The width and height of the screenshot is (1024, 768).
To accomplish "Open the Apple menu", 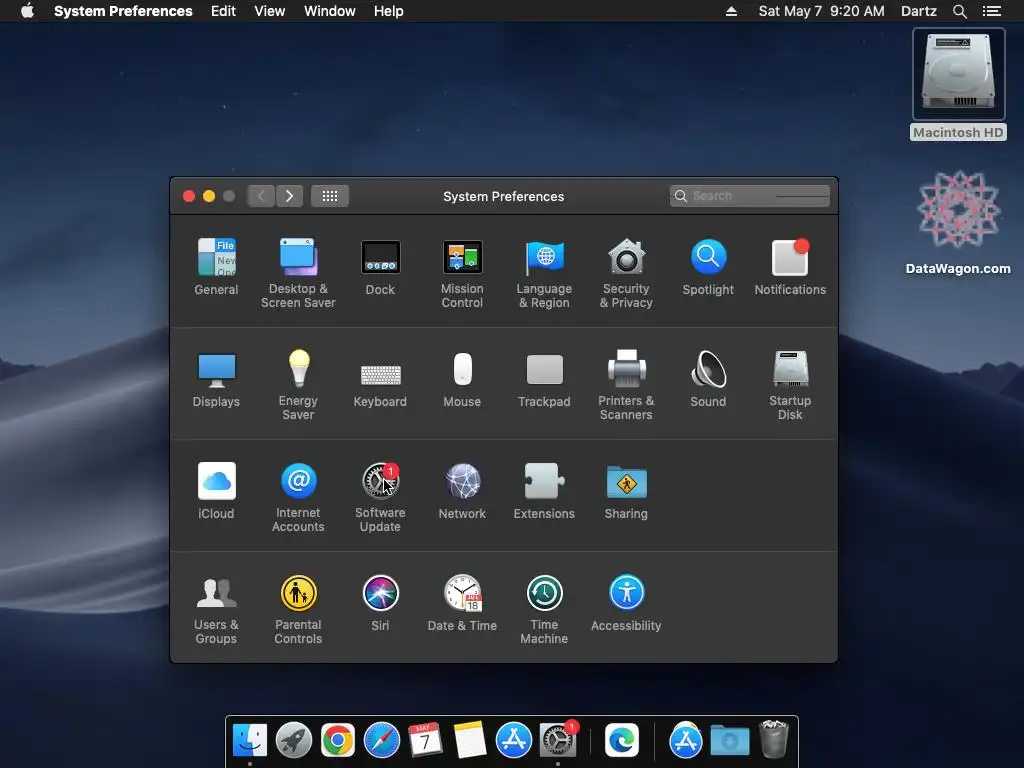I will [x=27, y=11].
